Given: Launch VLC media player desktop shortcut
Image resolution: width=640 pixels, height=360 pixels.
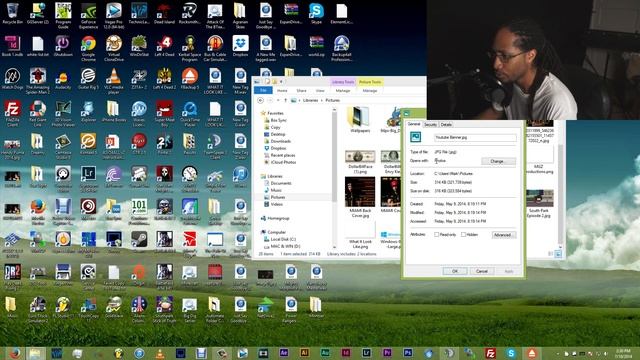Looking at the screenshot, I should click(113, 81).
